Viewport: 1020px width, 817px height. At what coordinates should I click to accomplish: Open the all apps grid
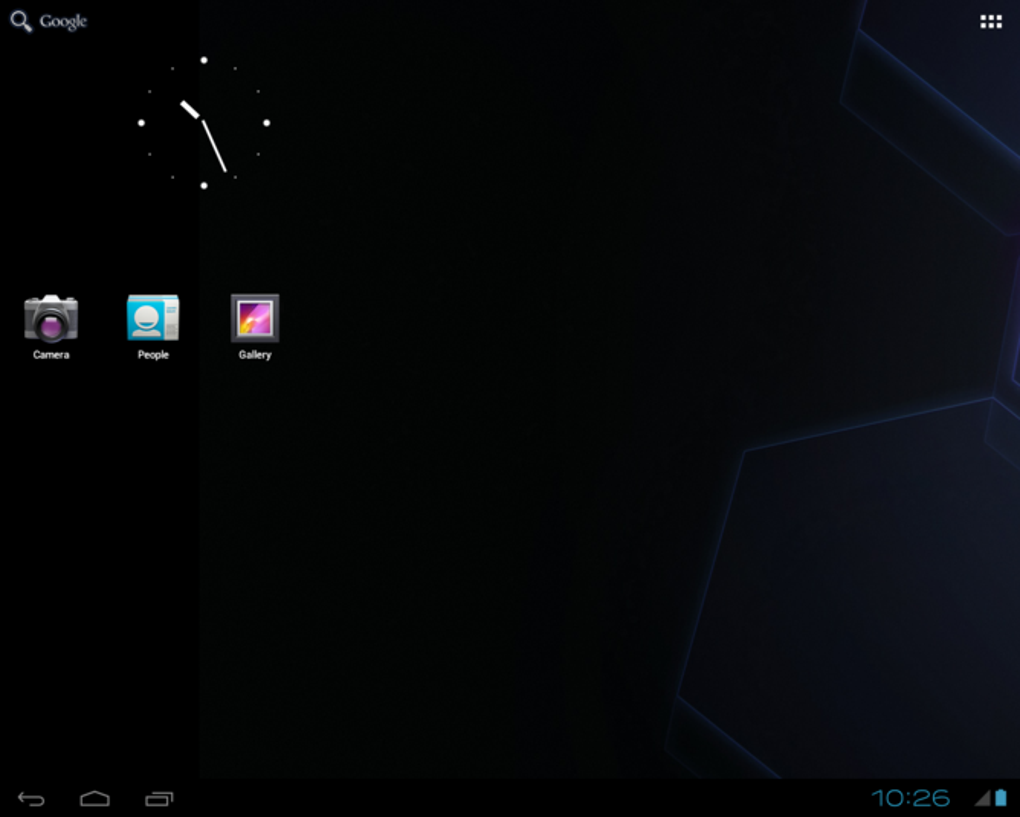coord(991,22)
